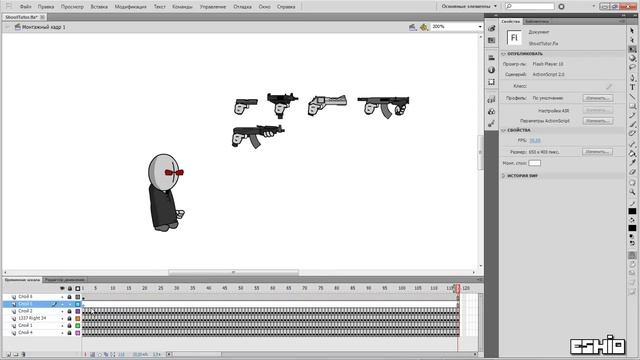Click the Edit Symbols icon
This screenshot has width=640, height=360.
pyautogui.click(x=424, y=27)
